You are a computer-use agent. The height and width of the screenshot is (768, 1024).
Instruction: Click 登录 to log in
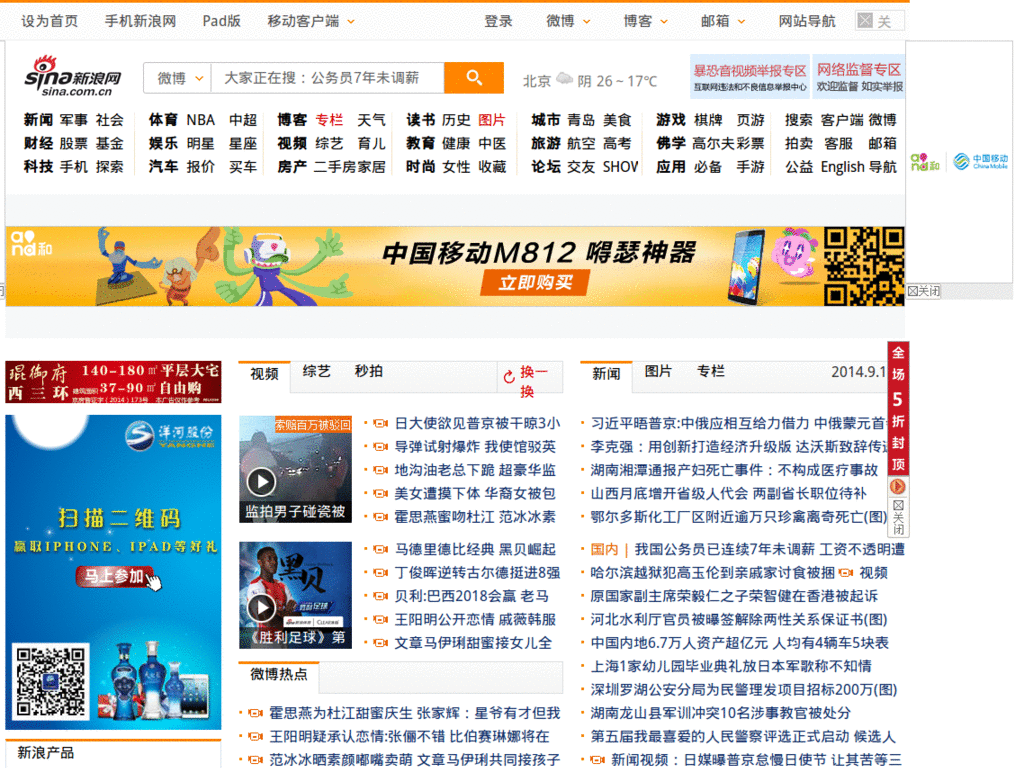coord(498,19)
